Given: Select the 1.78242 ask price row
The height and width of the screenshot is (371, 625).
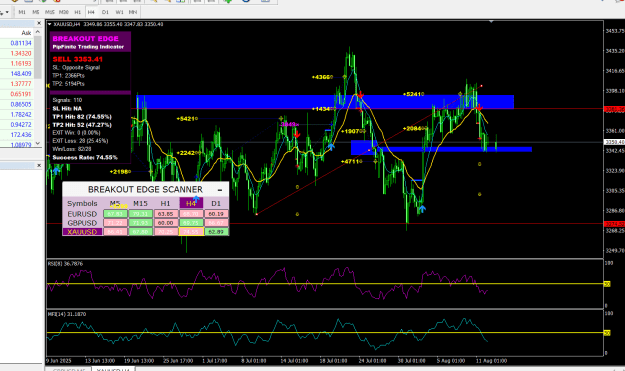Looking at the screenshot, I should [x=21, y=114].
